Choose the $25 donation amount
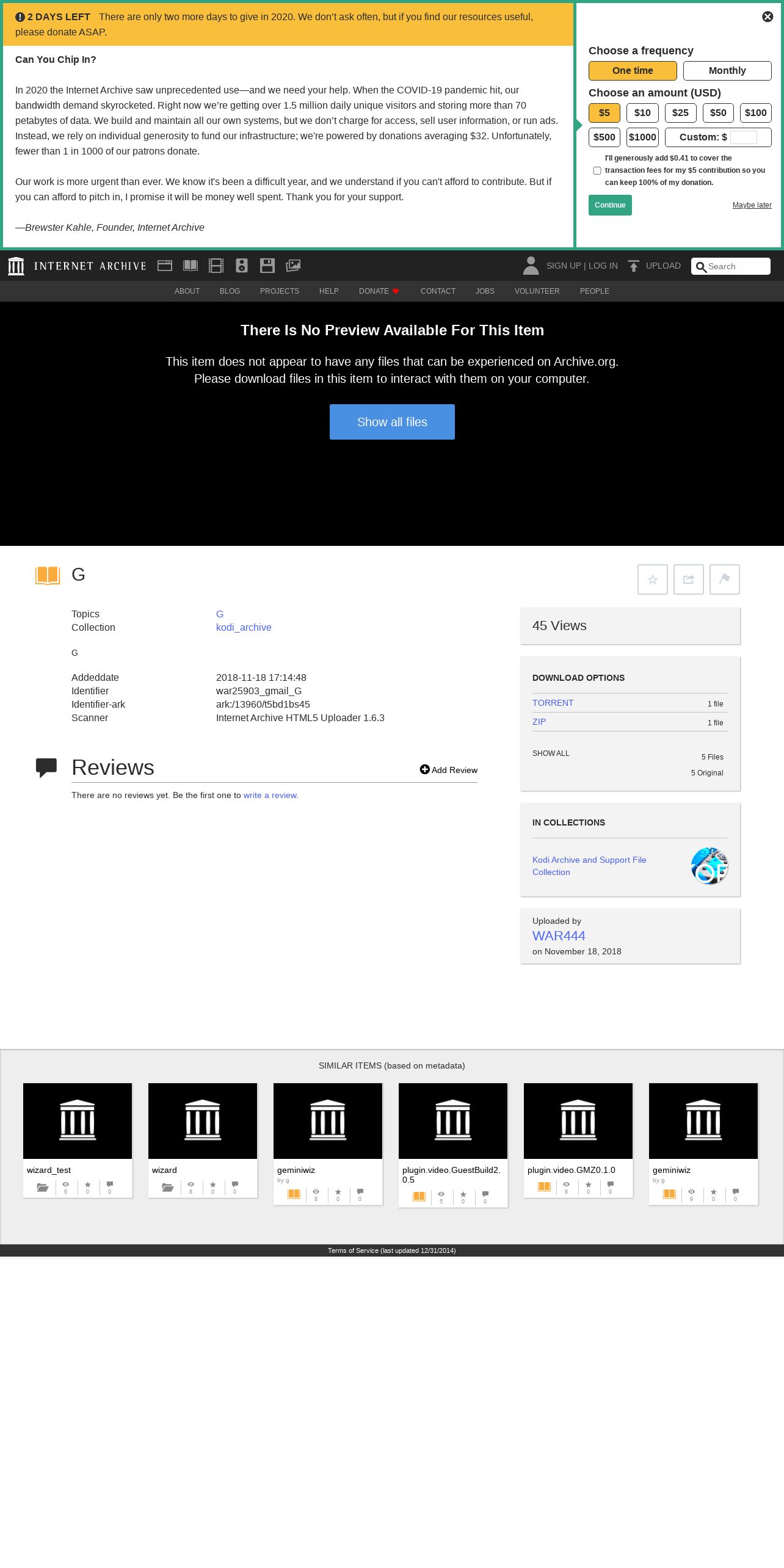 [x=680, y=113]
